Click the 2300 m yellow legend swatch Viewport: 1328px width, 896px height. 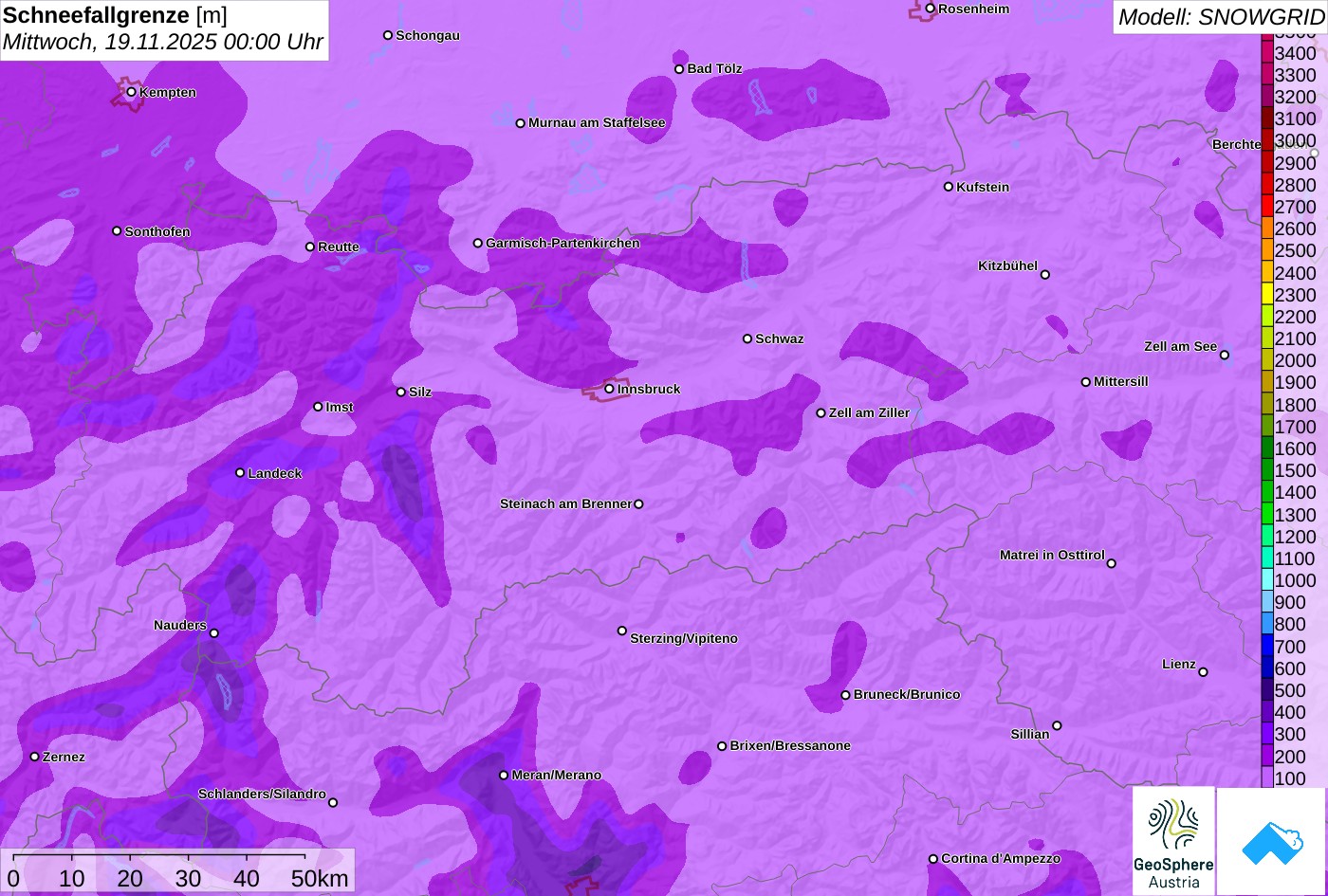pos(1266,294)
